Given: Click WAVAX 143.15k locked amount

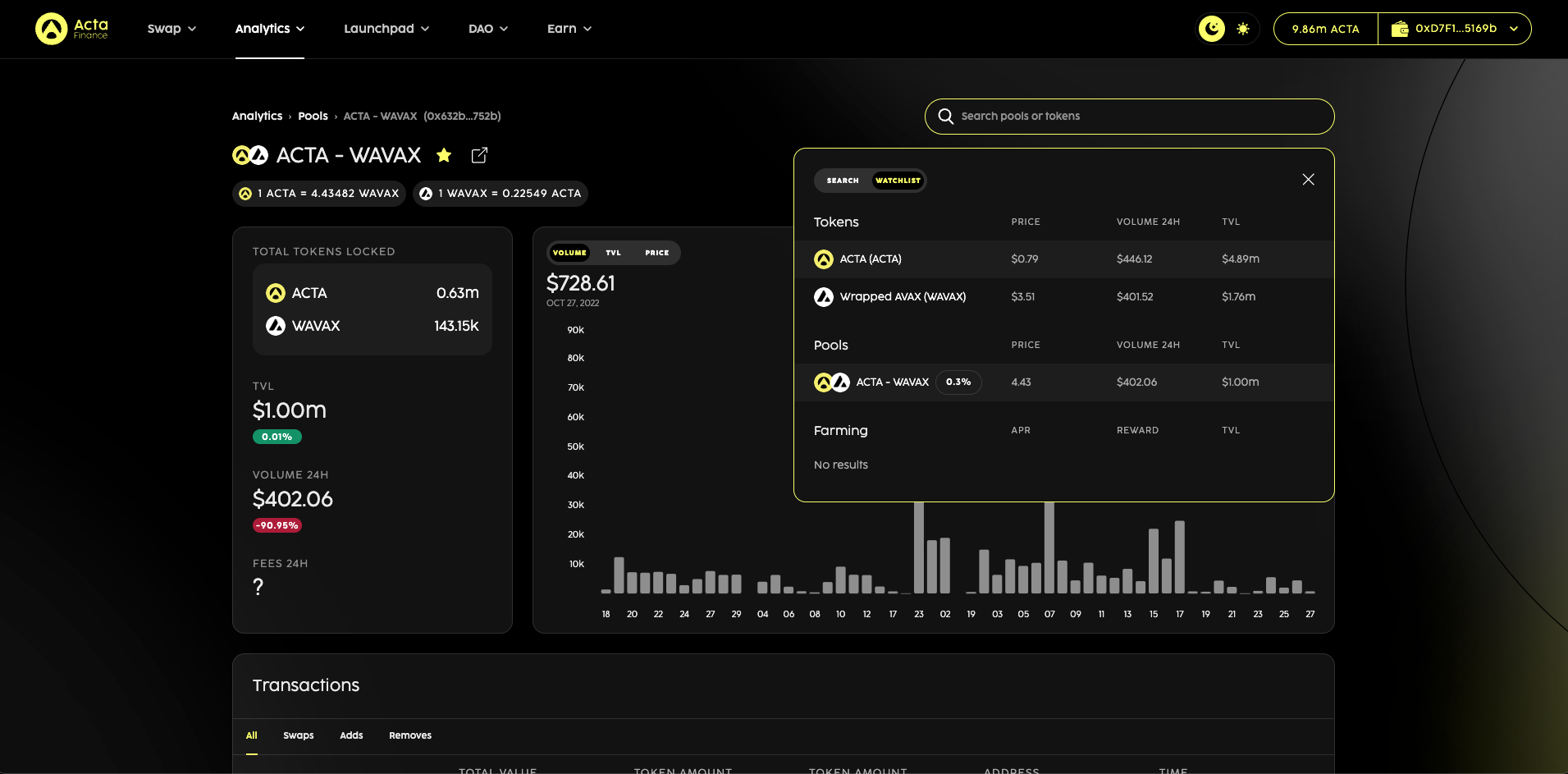Looking at the screenshot, I should point(457,326).
